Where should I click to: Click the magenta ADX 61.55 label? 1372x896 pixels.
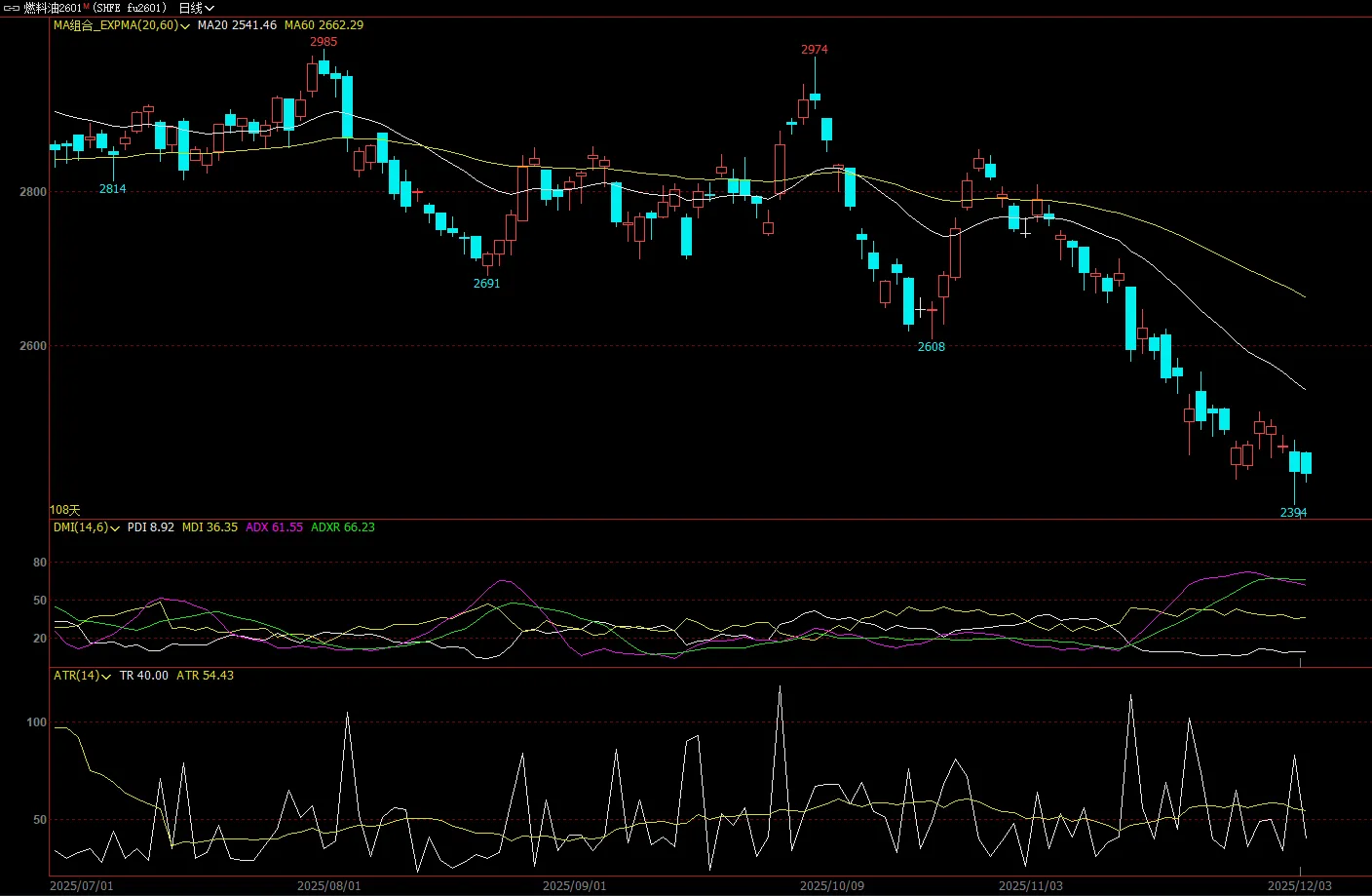[x=274, y=527]
